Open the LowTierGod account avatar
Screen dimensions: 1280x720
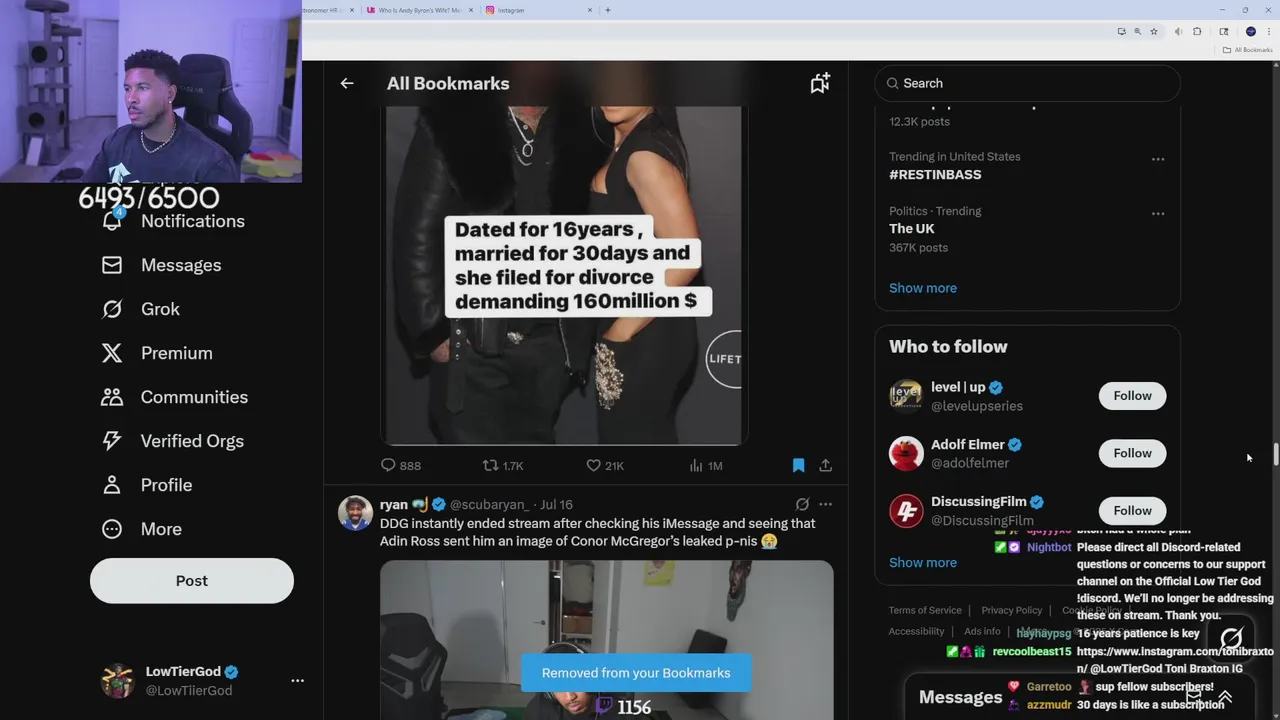118,681
